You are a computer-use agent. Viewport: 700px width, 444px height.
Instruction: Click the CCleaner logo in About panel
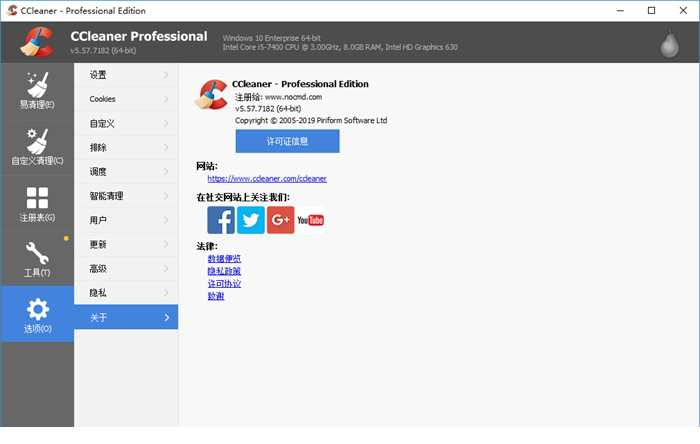(211, 95)
